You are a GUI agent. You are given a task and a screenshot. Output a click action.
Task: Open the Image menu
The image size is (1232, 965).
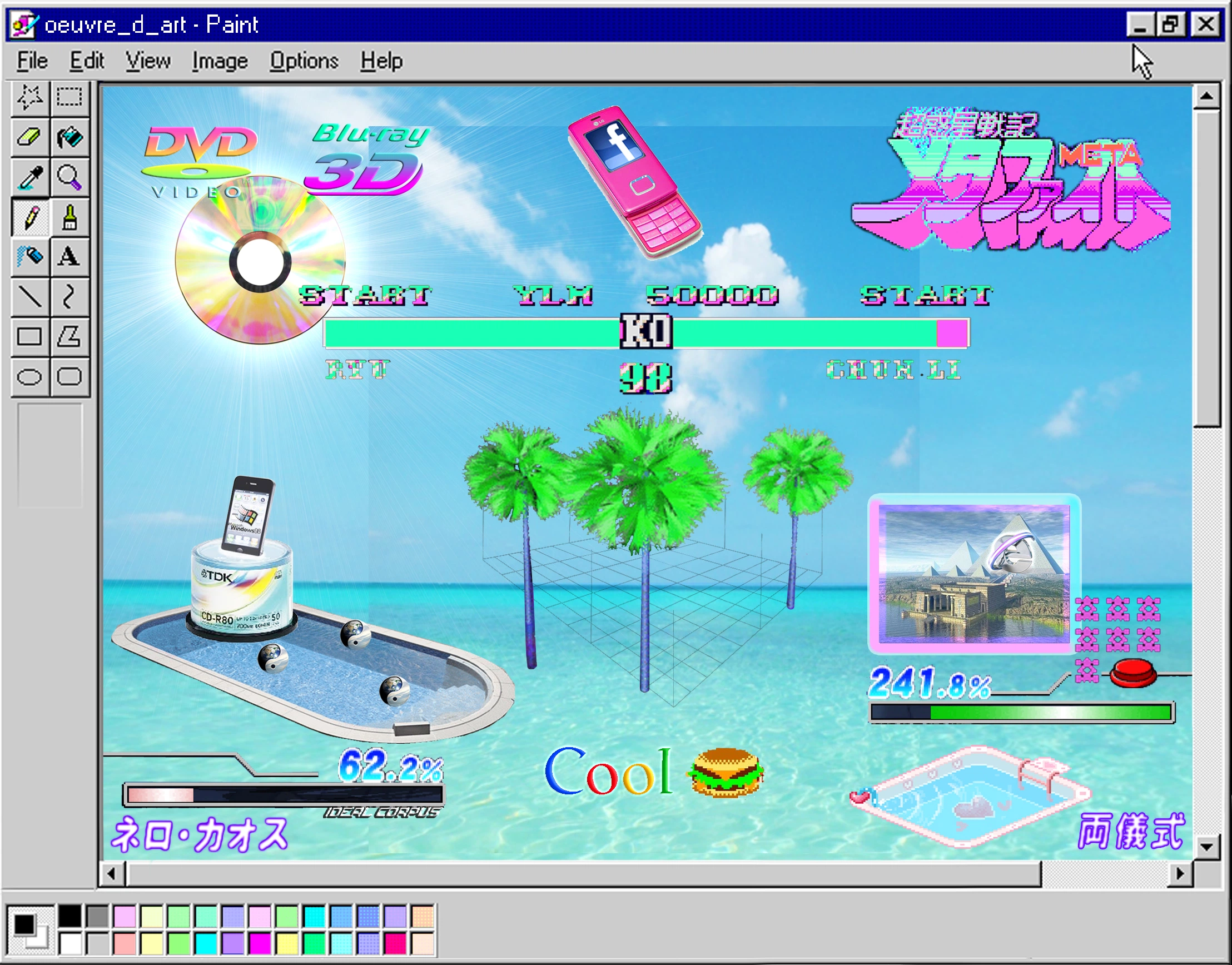(x=220, y=61)
